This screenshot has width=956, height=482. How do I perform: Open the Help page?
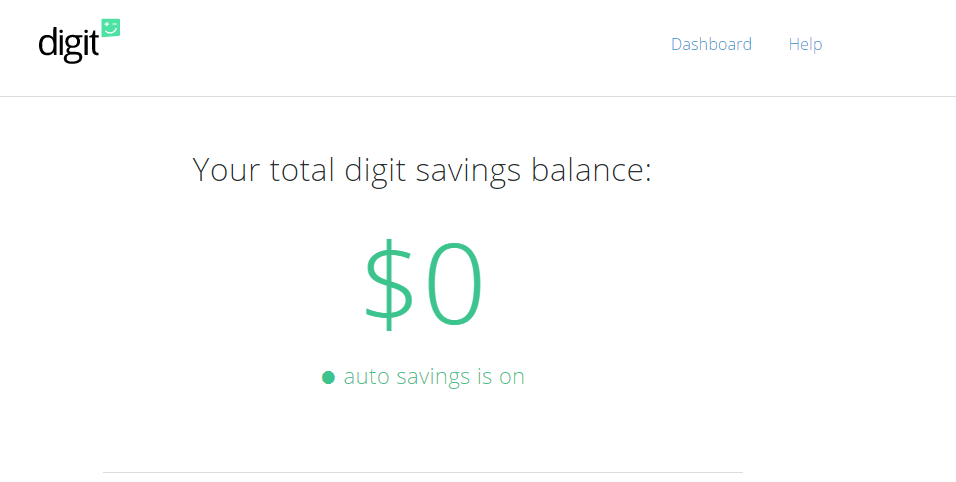tap(805, 44)
